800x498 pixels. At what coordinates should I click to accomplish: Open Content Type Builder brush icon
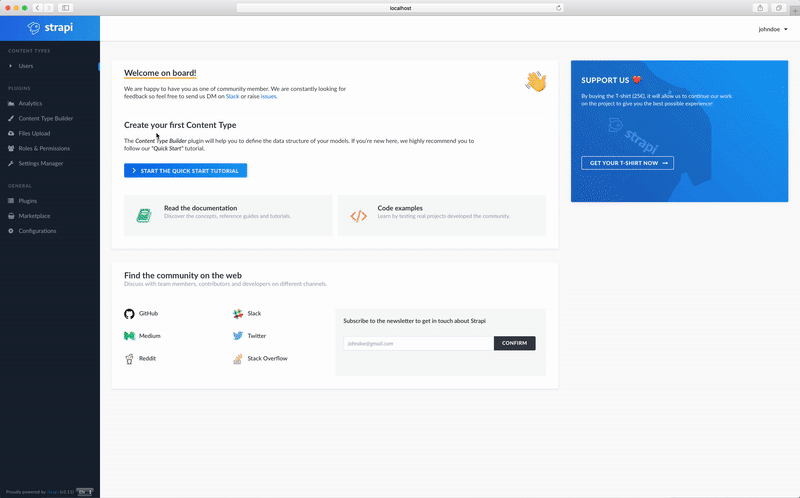coord(11,118)
